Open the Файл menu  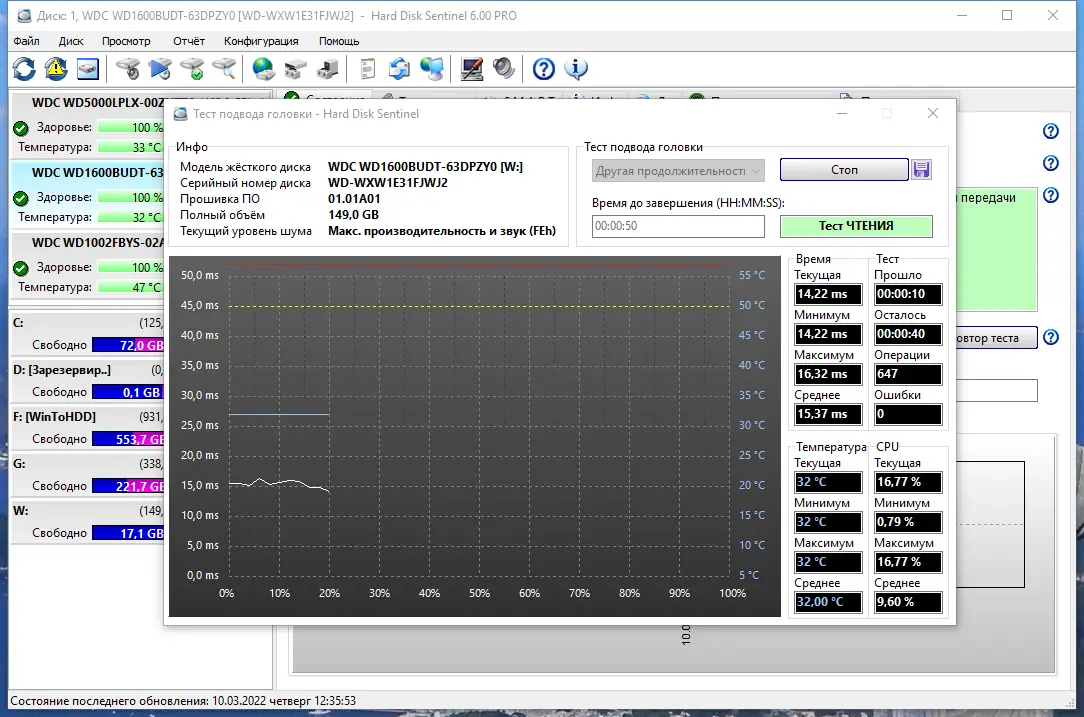point(26,41)
